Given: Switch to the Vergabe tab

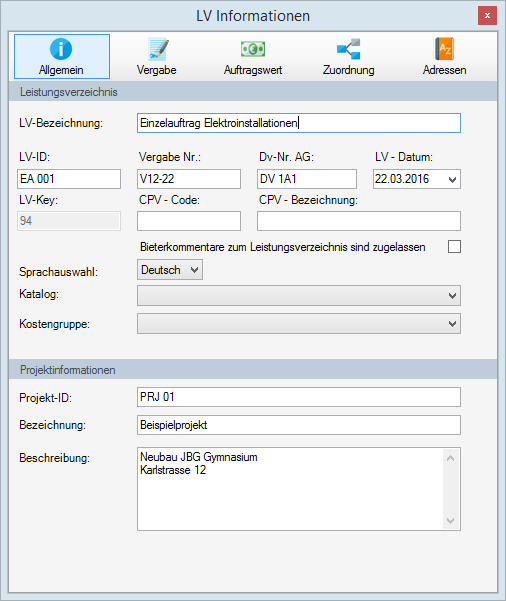Looking at the screenshot, I should (x=157, y=56).
